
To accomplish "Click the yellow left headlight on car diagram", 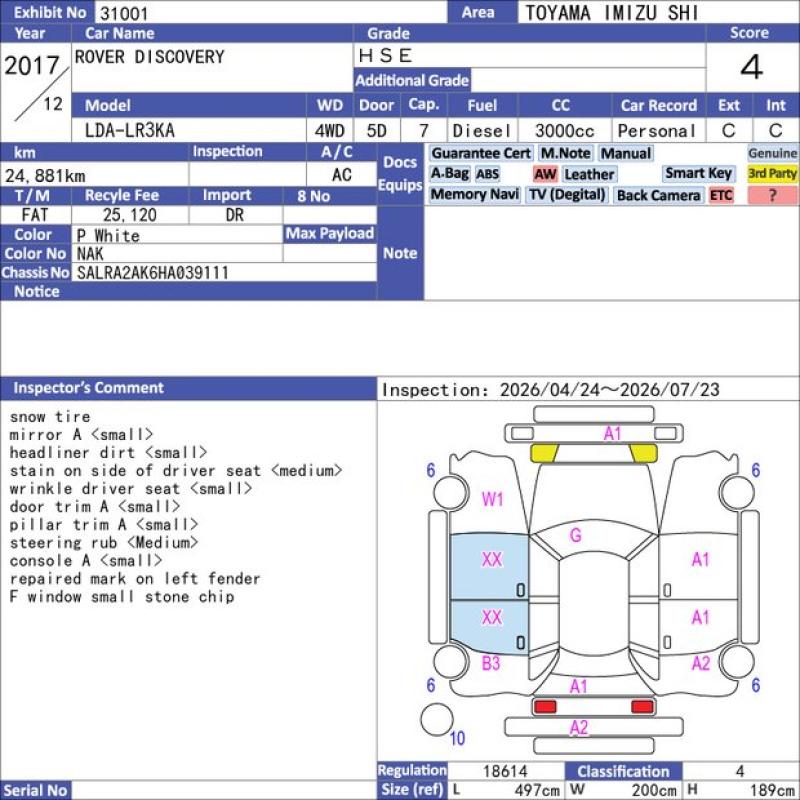I will (544, 453).
